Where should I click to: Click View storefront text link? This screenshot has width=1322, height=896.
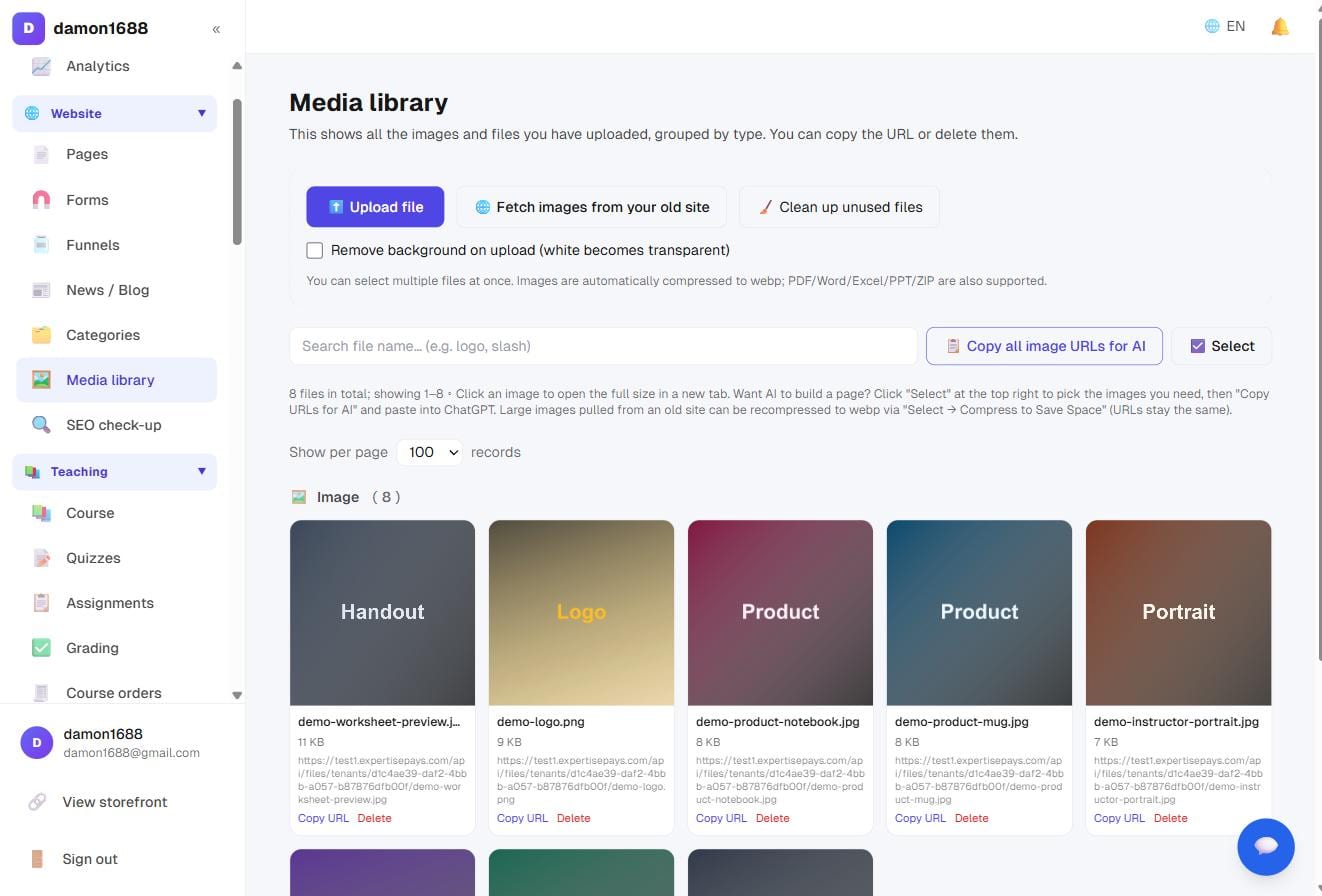coord(115,802)
